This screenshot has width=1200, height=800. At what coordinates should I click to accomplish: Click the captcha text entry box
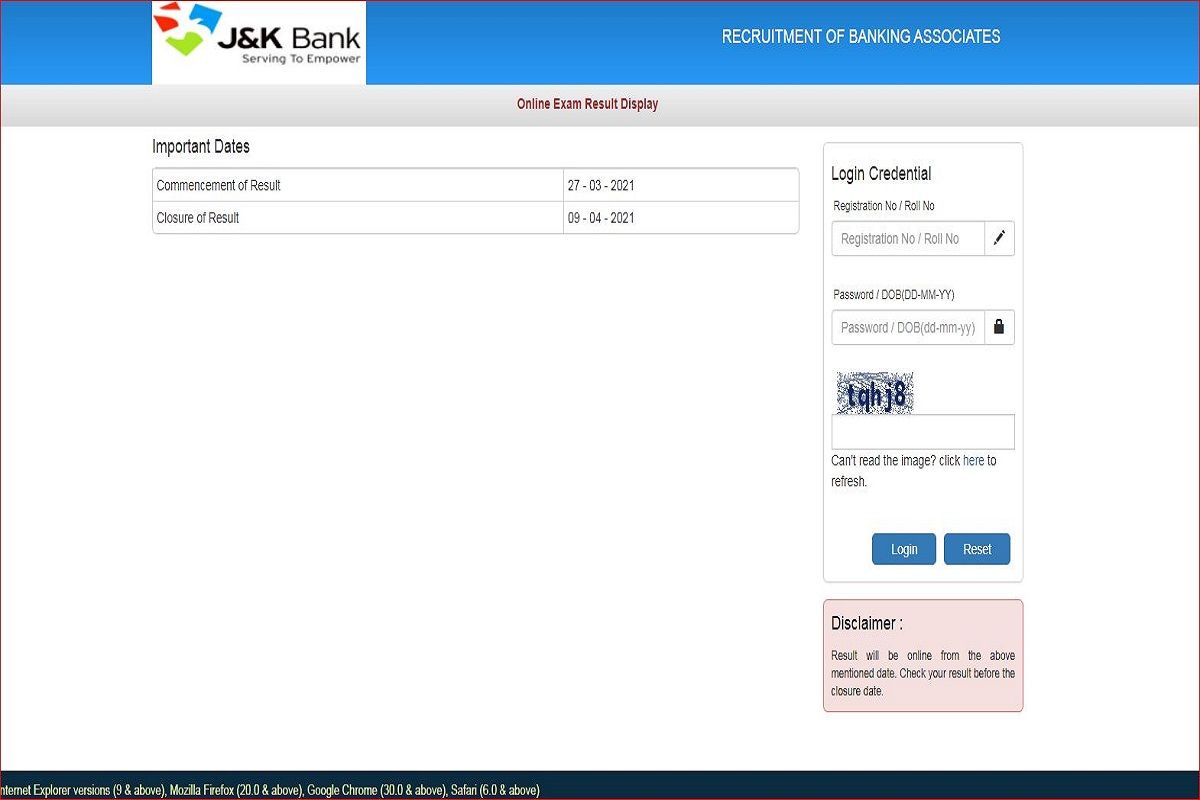pos(923,432)
